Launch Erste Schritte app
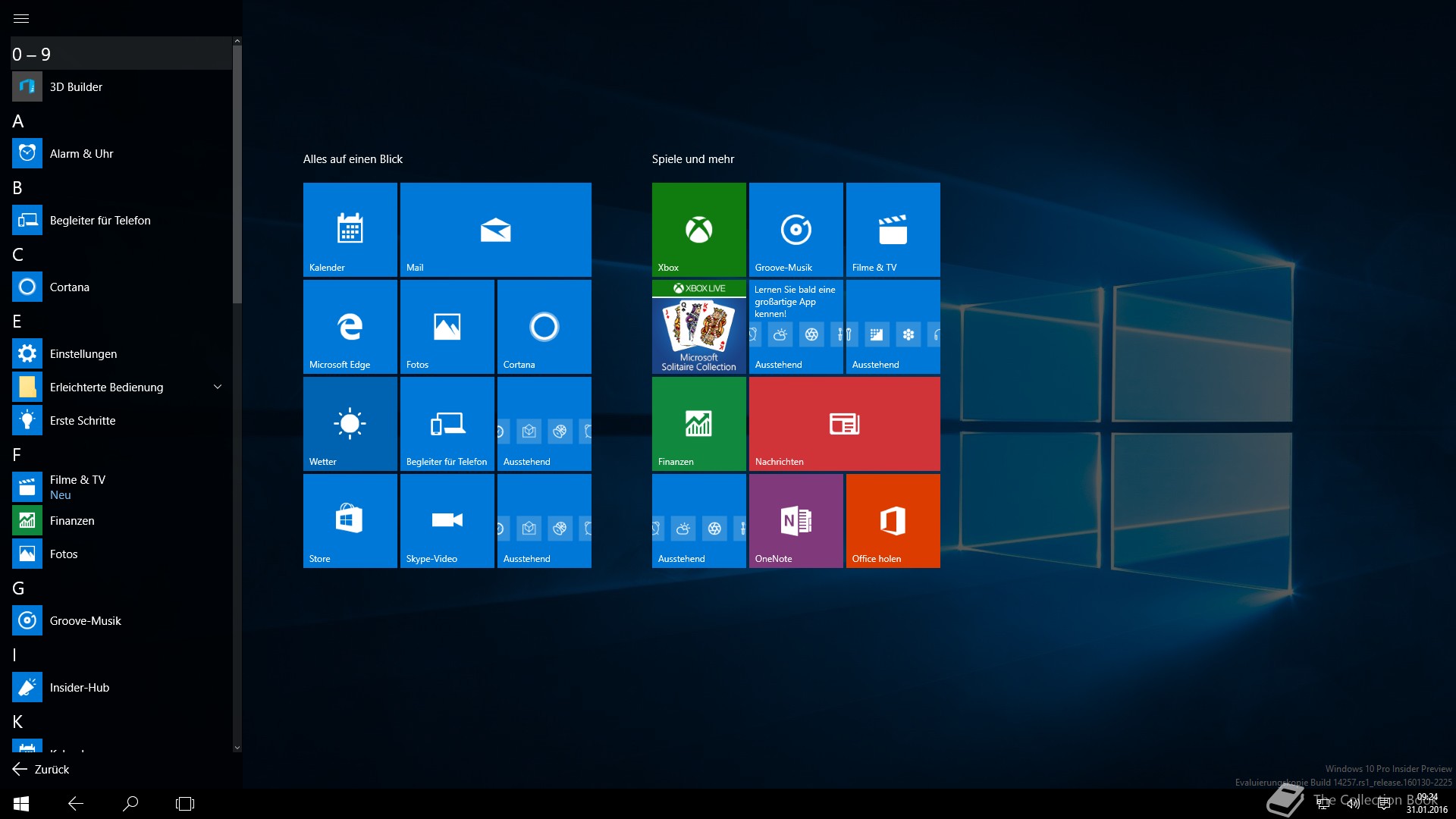Image resolution: width=1456 pixels, height=819 pixels. pos(121,420)
